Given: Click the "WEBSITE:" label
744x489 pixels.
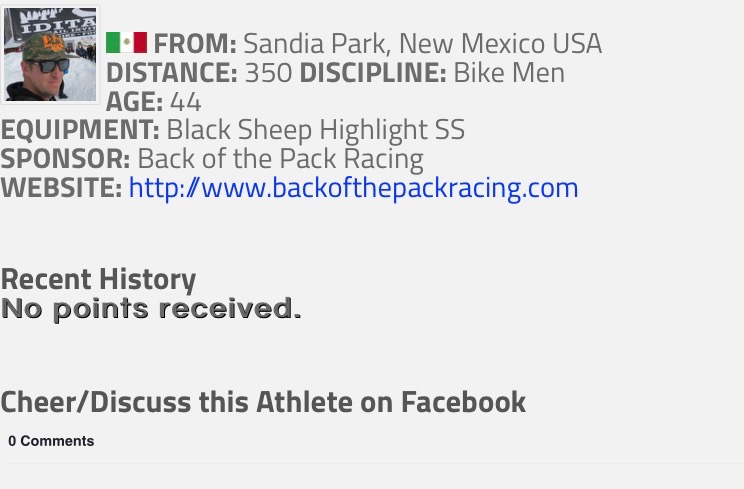Looking at the screenshot, I should click(x=61, y=188).
